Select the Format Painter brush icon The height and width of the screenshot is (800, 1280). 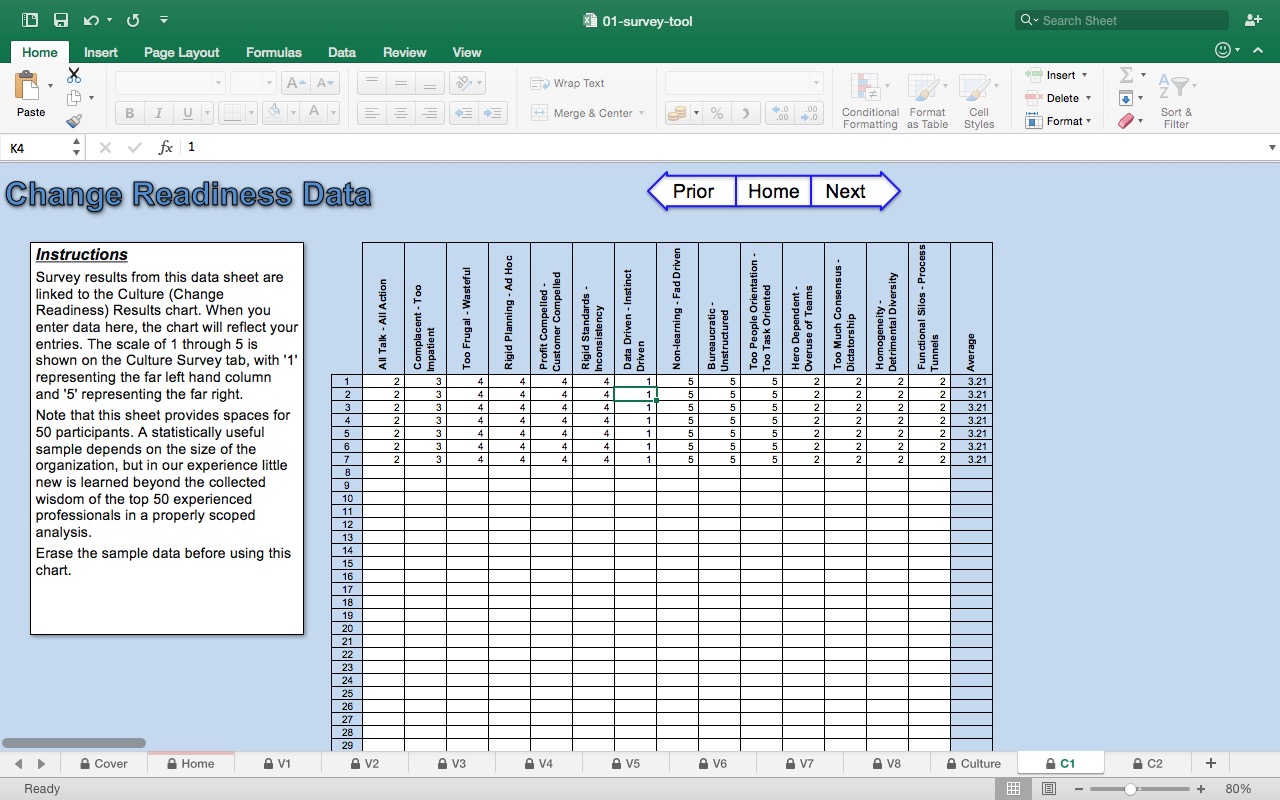coord(73,120)
